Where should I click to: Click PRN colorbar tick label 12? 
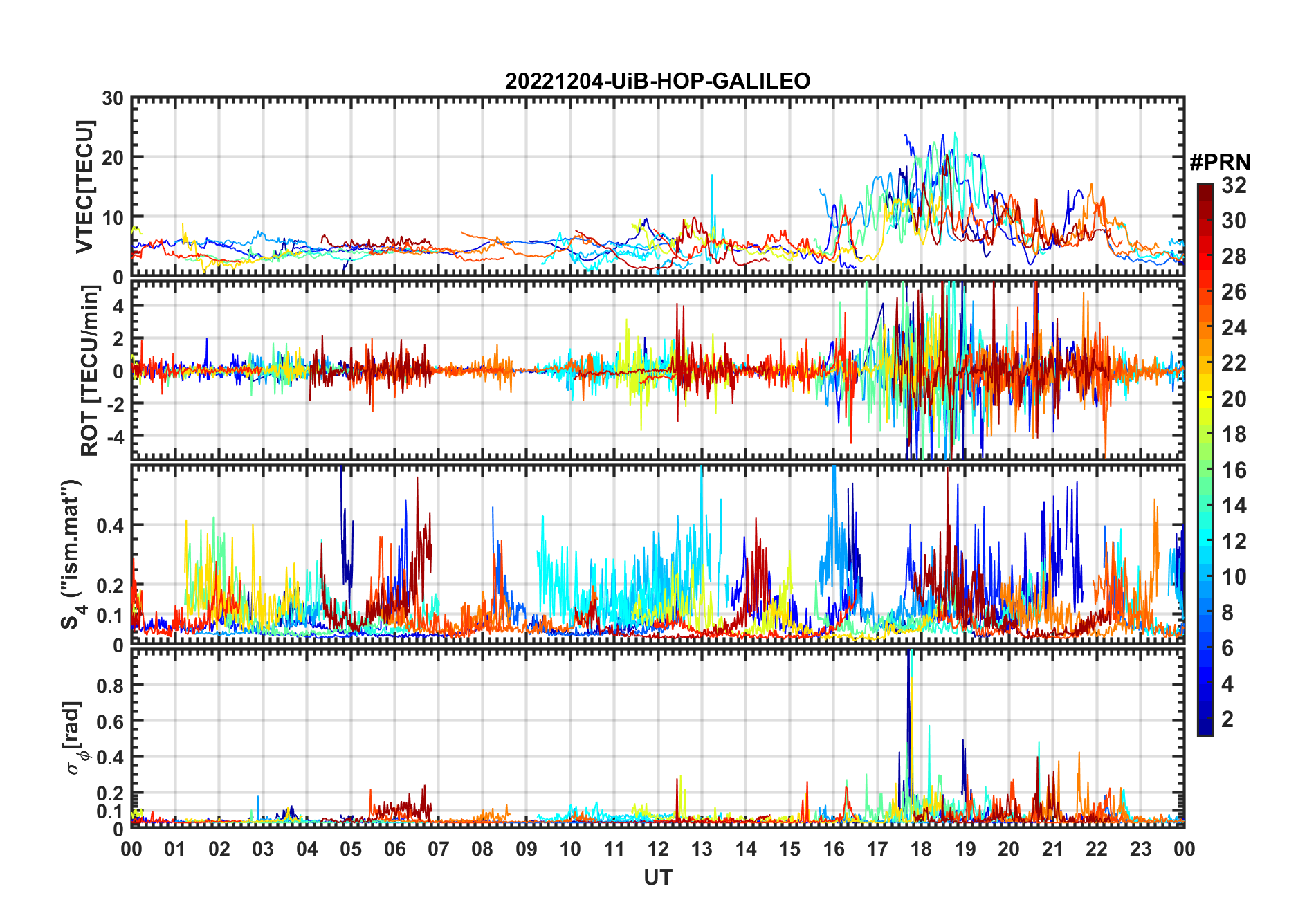[x=1234, y=542]
